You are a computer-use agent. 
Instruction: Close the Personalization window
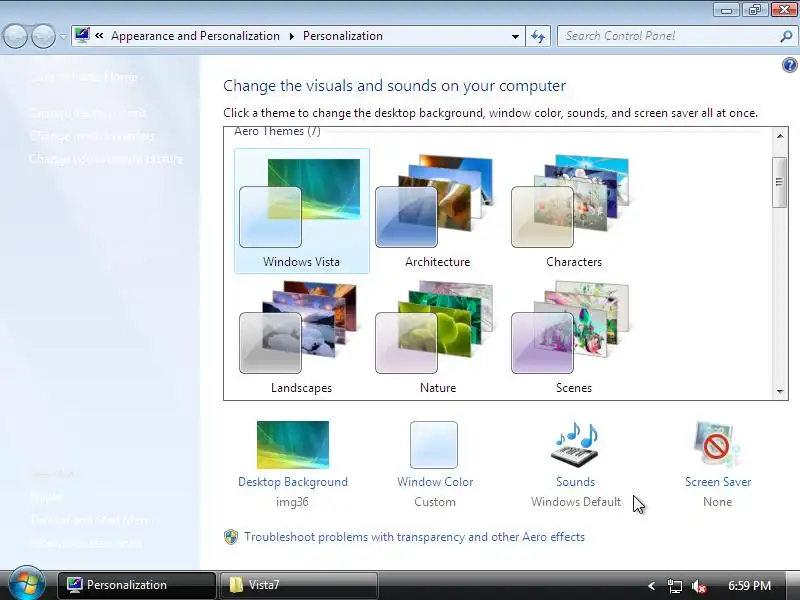tap(784, 9)
